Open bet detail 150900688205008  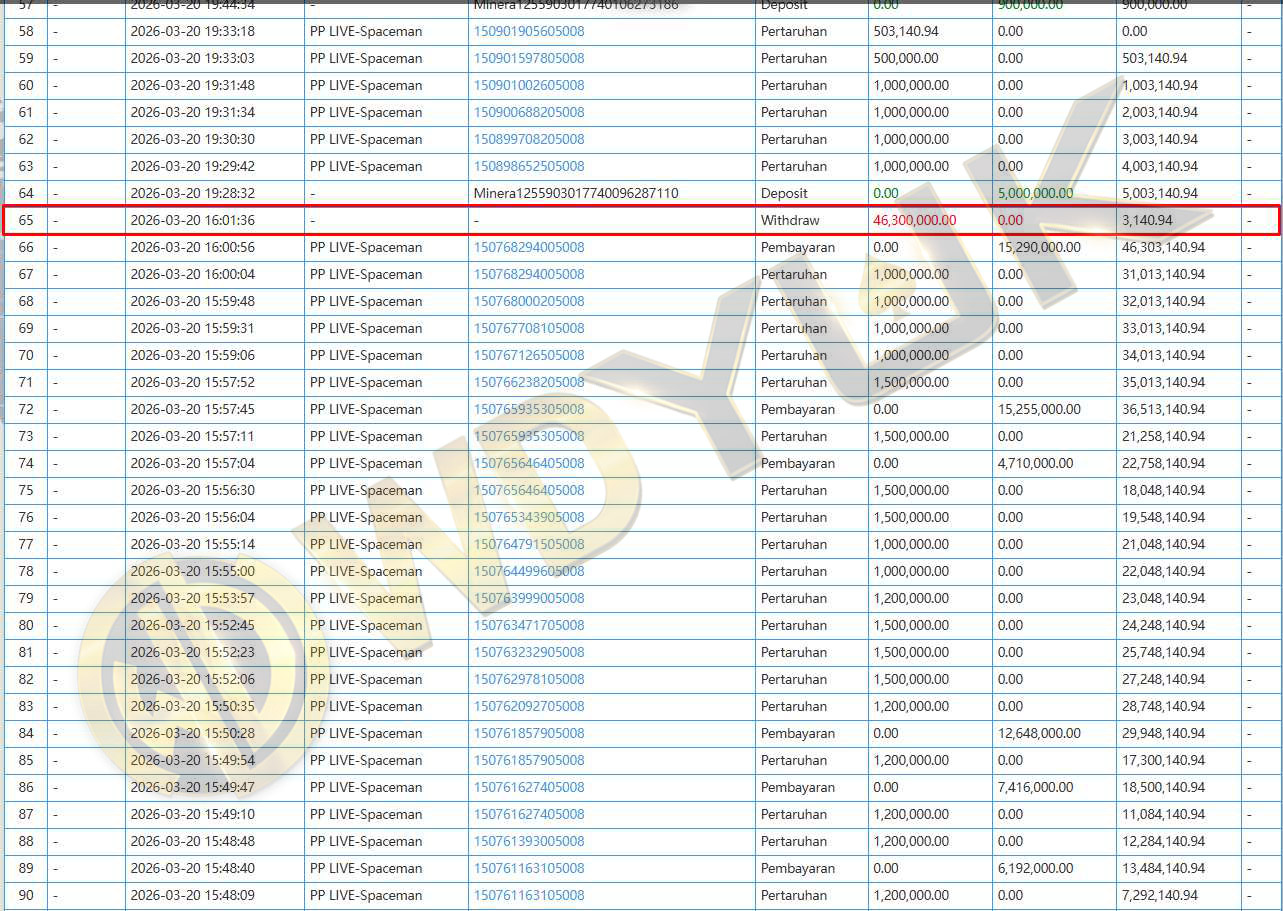(x=528, y=113)
